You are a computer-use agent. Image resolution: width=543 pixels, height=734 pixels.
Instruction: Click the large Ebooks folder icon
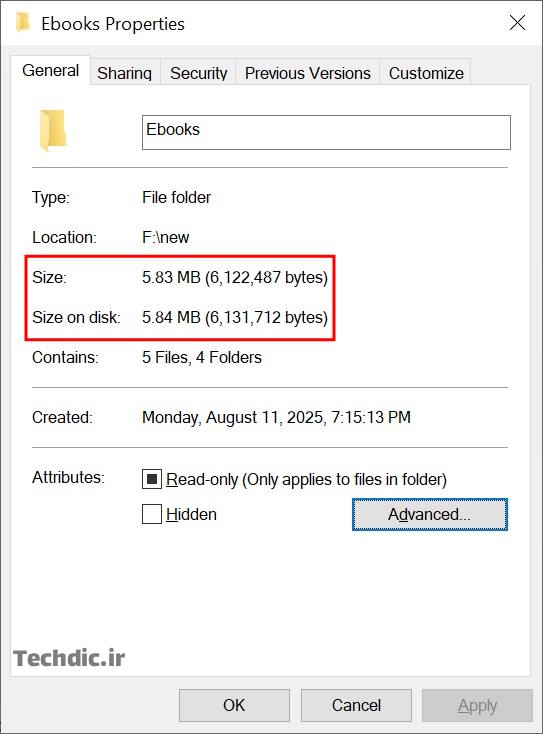52,131
